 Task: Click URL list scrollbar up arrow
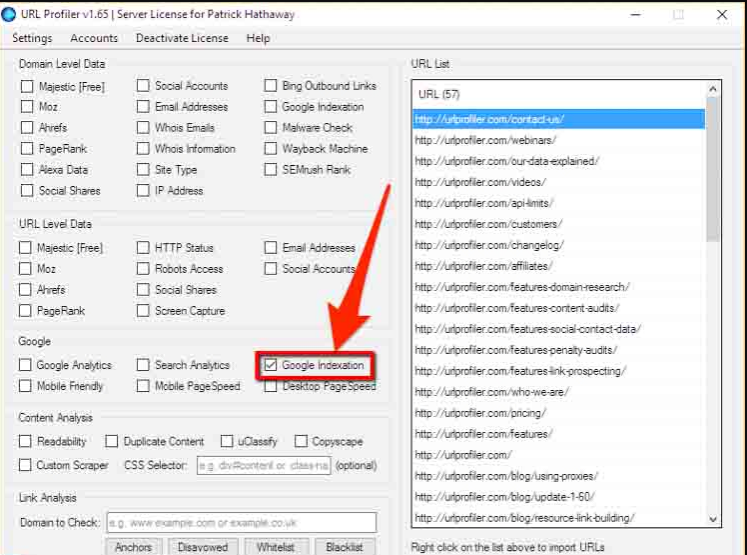pos(713,89)
